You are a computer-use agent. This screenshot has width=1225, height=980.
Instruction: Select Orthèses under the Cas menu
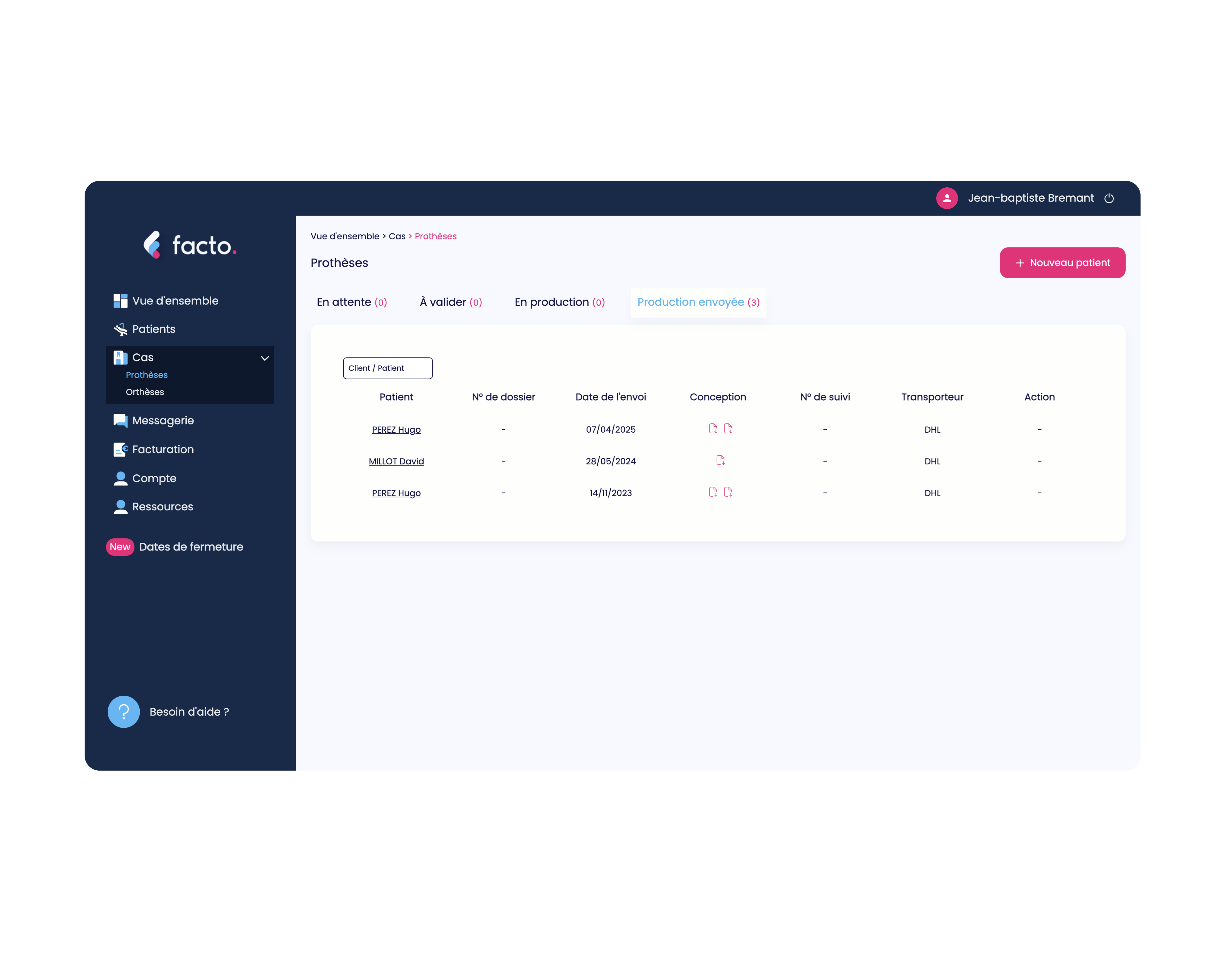145,392
